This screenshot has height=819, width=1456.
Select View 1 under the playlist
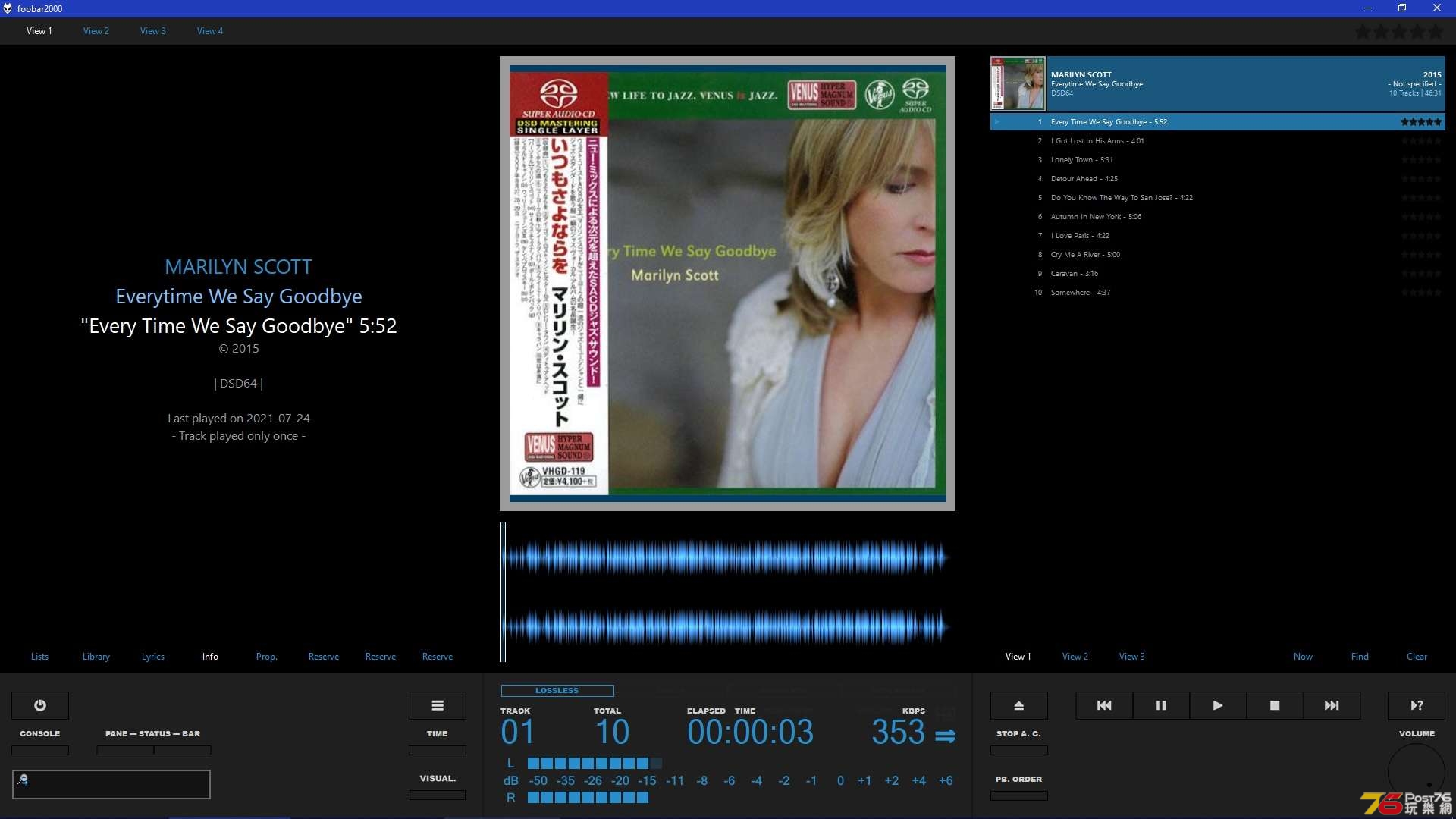1018,657
